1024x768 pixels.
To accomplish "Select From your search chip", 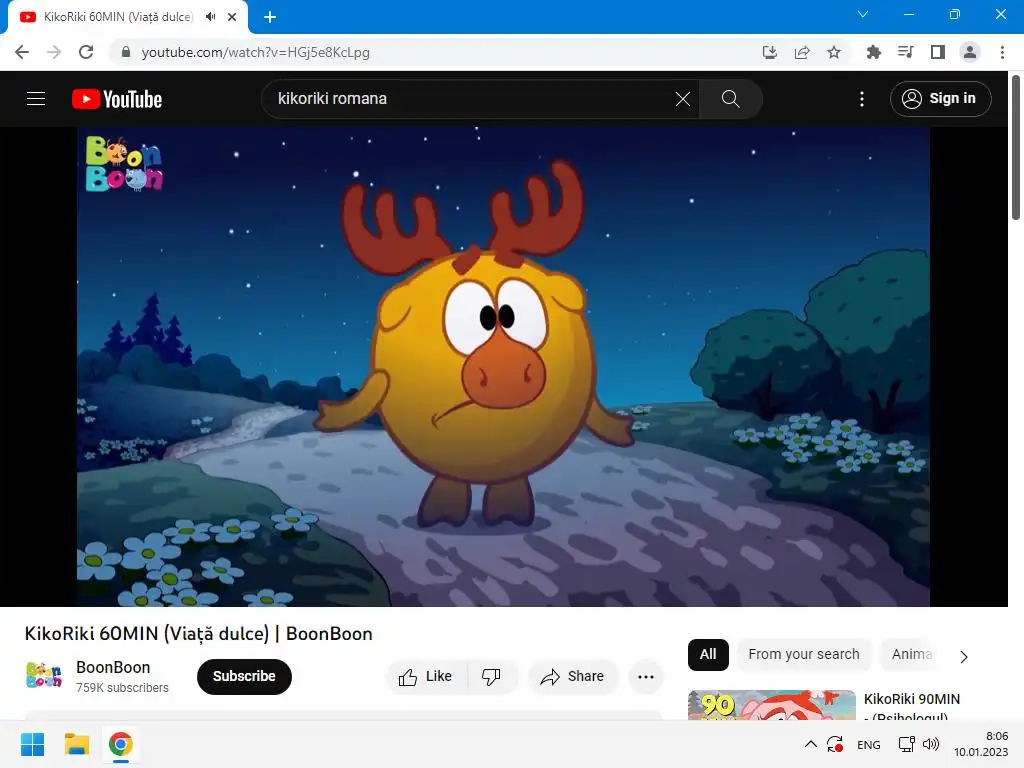I will coord(804,654).
